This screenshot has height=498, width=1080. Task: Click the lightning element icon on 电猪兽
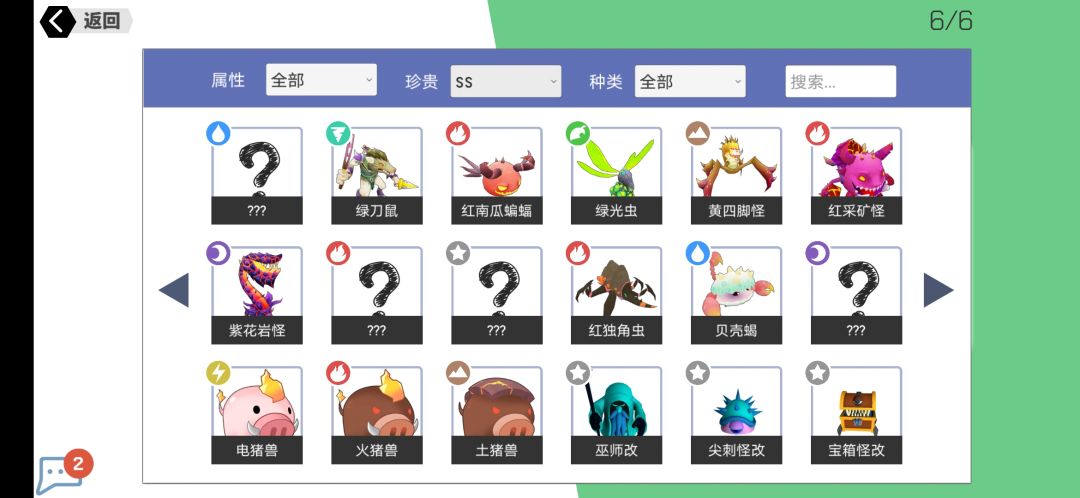(x=218, y=373)
